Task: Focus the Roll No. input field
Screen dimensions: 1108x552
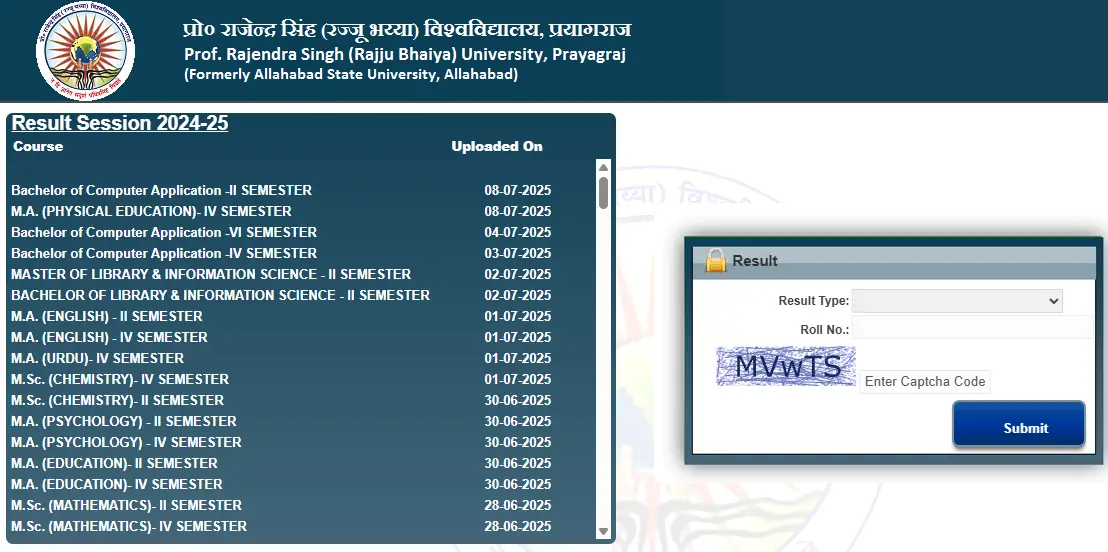Action: 972,328
